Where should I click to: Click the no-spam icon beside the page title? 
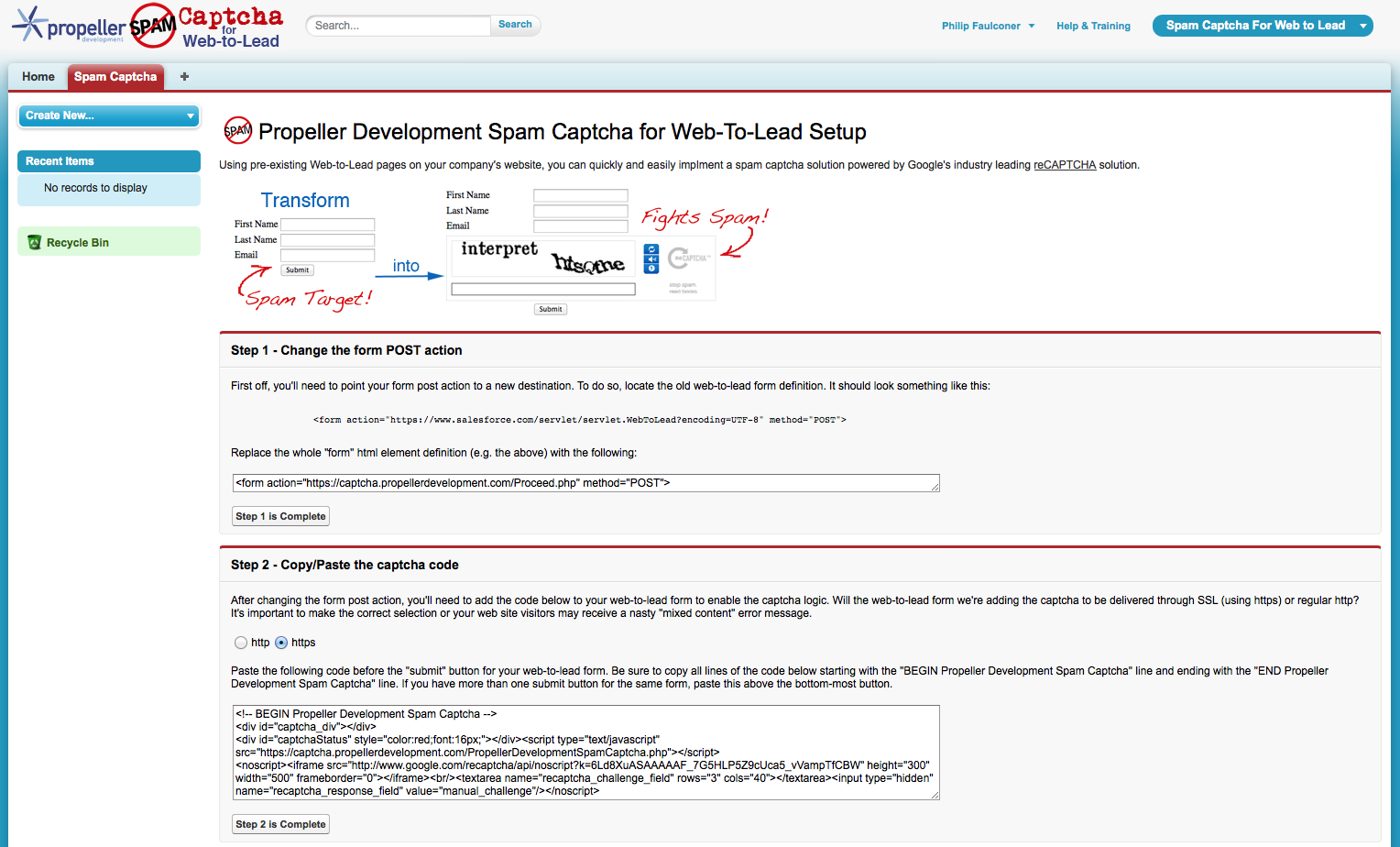tap(238, 131)
